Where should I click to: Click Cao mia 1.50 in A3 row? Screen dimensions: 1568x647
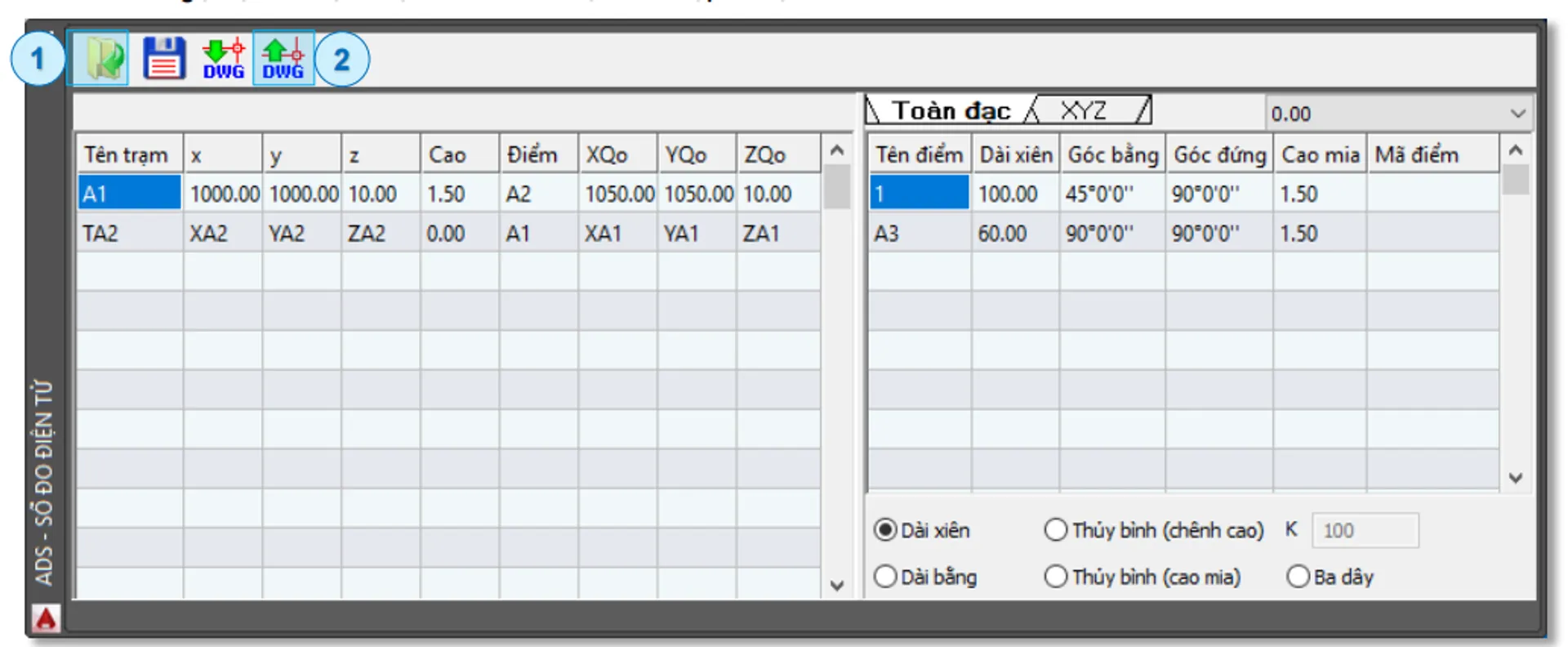tap(1321, 234)
